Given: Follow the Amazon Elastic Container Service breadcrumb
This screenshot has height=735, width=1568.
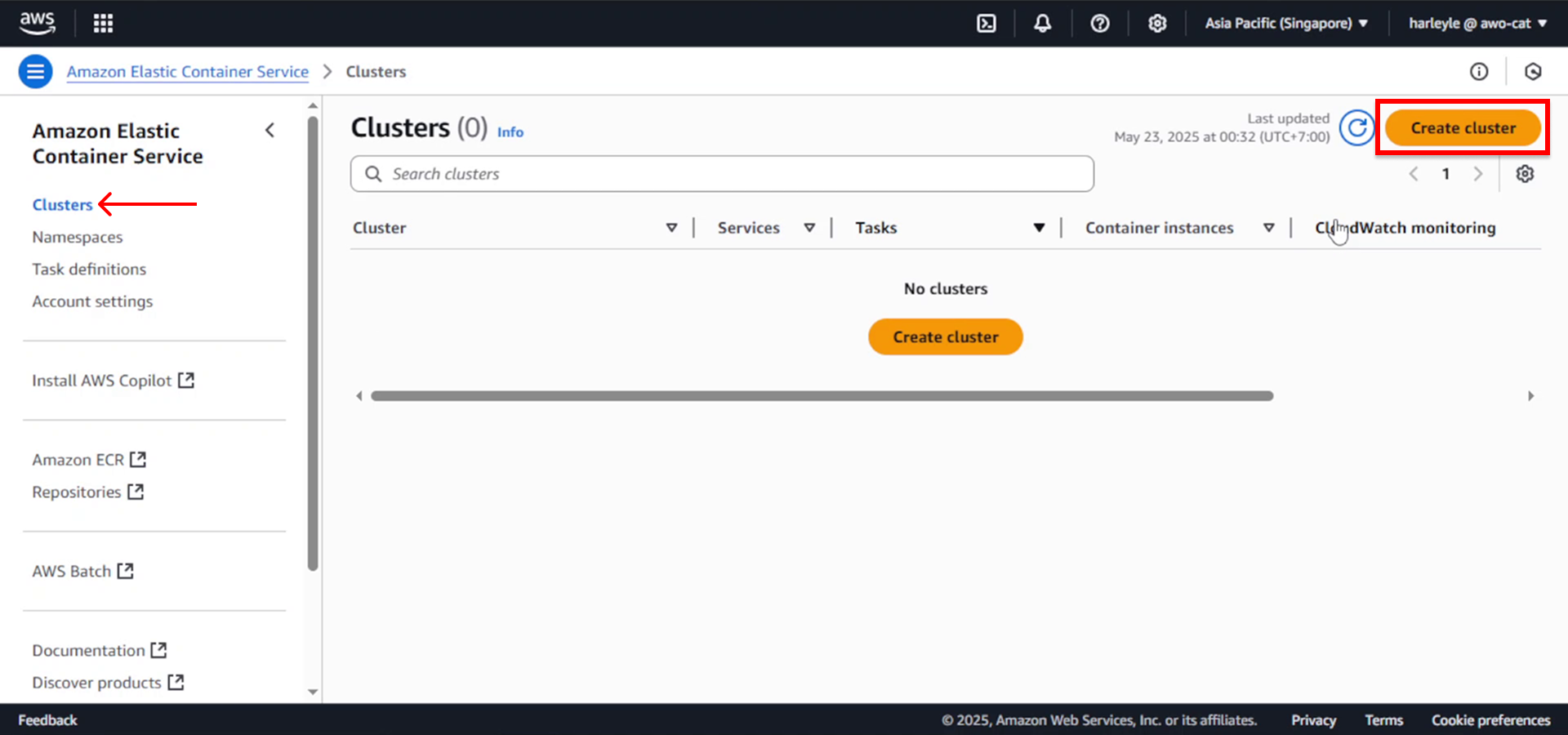Looking at the screenshot, I should tap(188, 72).
